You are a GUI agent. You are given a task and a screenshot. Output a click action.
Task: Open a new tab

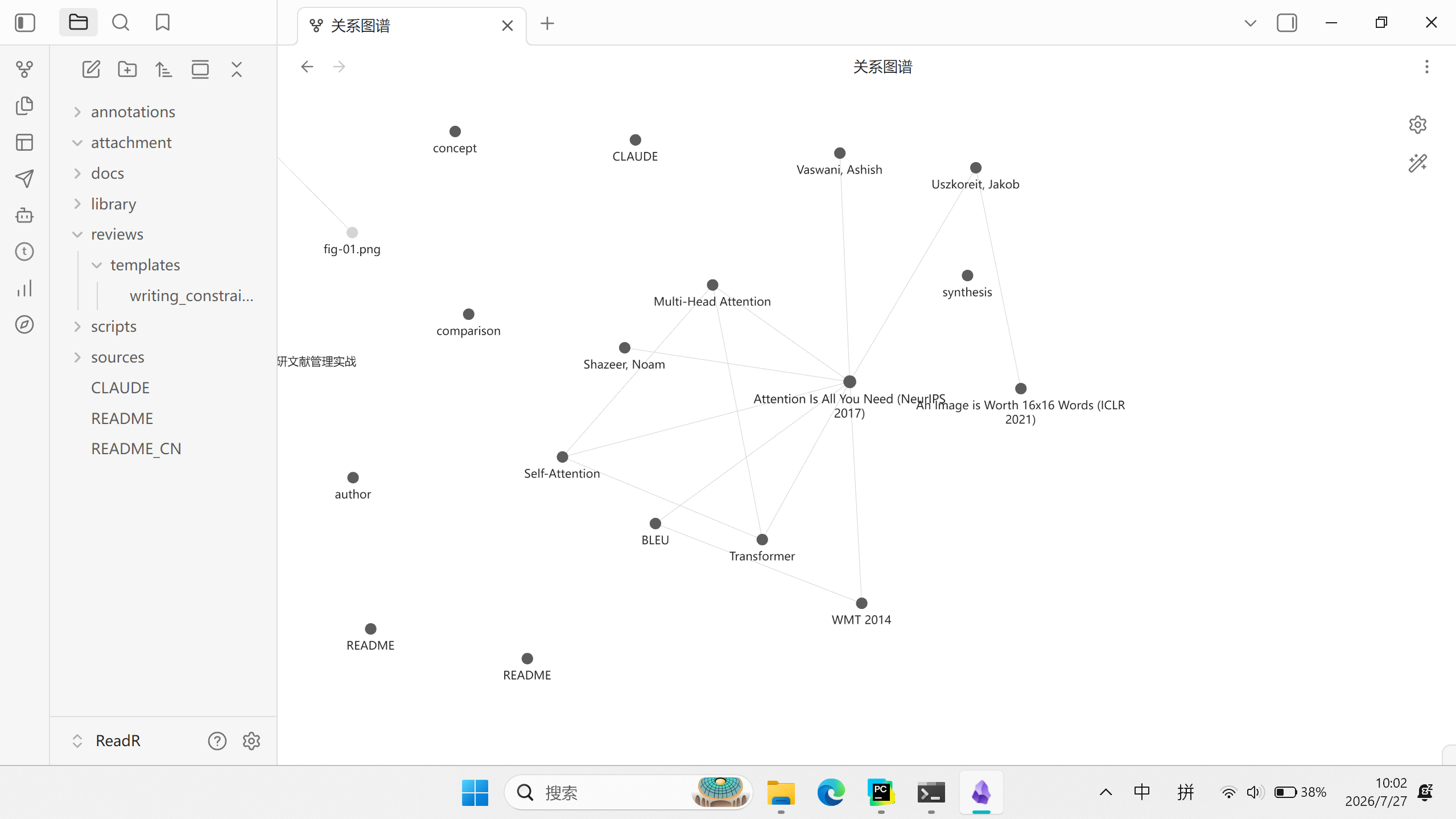(x=547, y=23)
